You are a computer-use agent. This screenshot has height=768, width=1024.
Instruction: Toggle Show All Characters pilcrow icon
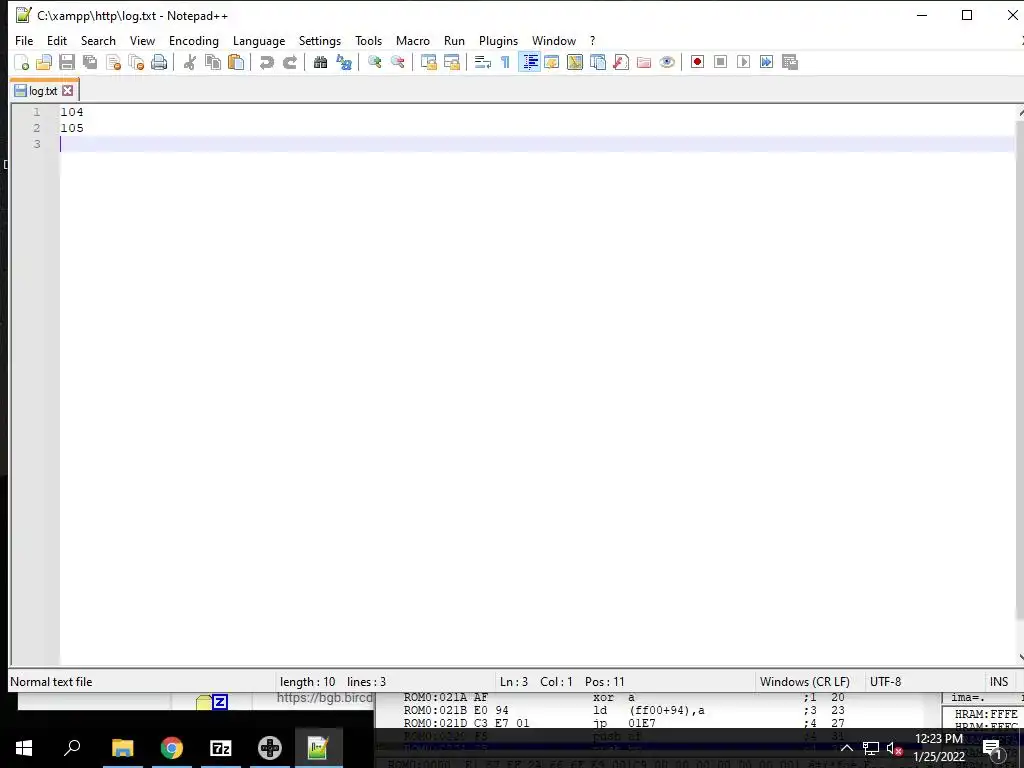[505, 62]
